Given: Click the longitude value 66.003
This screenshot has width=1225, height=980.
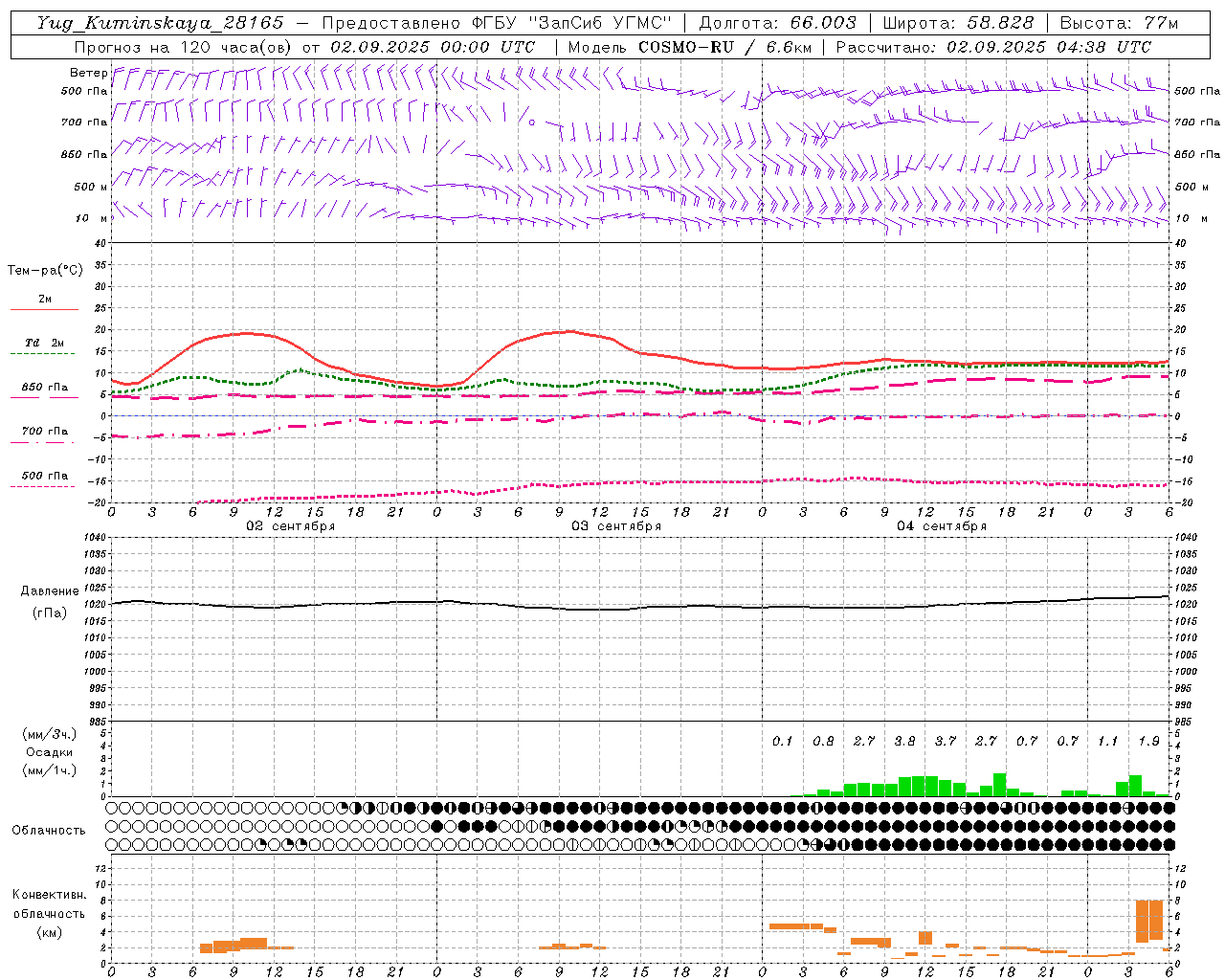Looking at the screenshot, I should point(823,23).
